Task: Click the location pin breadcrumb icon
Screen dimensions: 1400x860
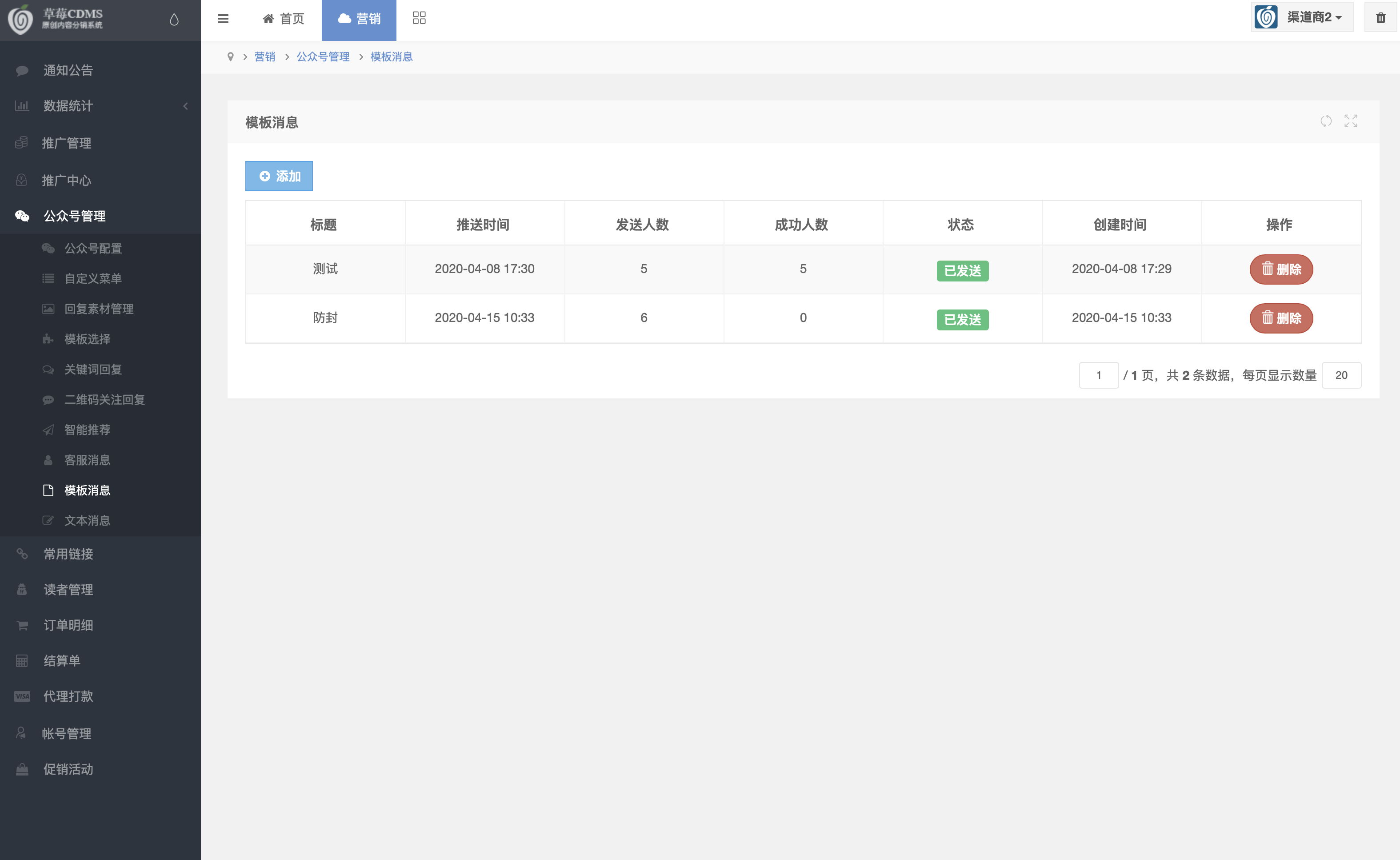Action: [230, 57]
